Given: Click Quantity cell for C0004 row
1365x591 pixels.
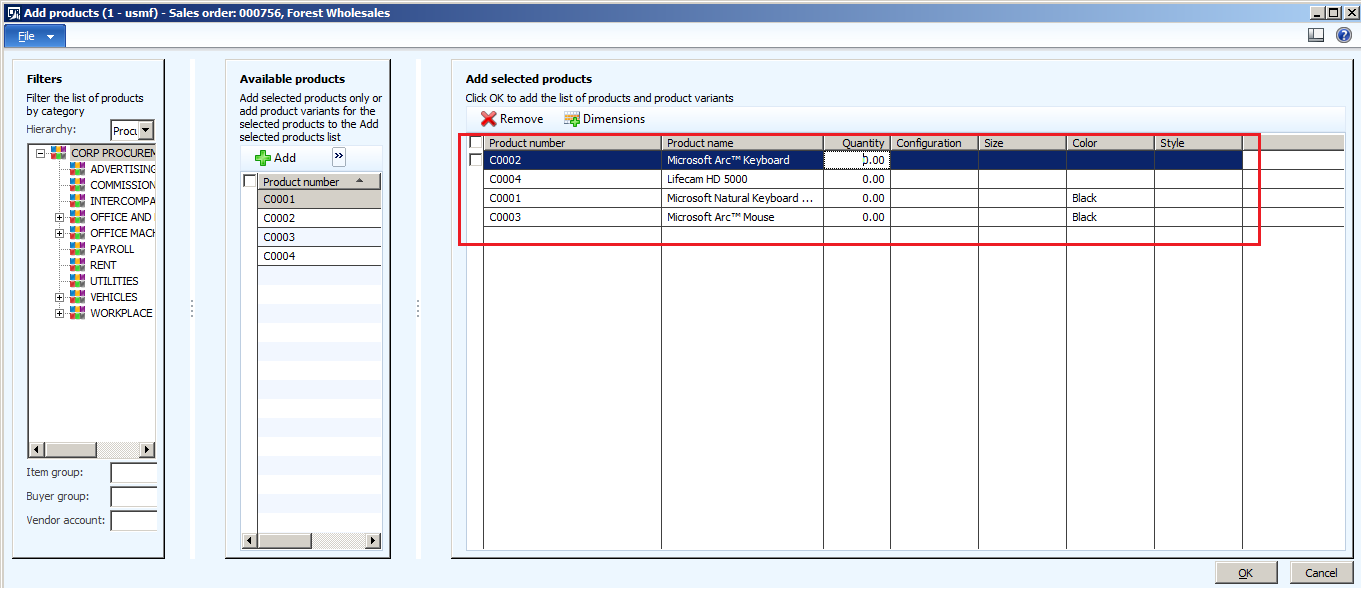Looking at the screenshot, I should pyautogui.click(x=857, y=179).
